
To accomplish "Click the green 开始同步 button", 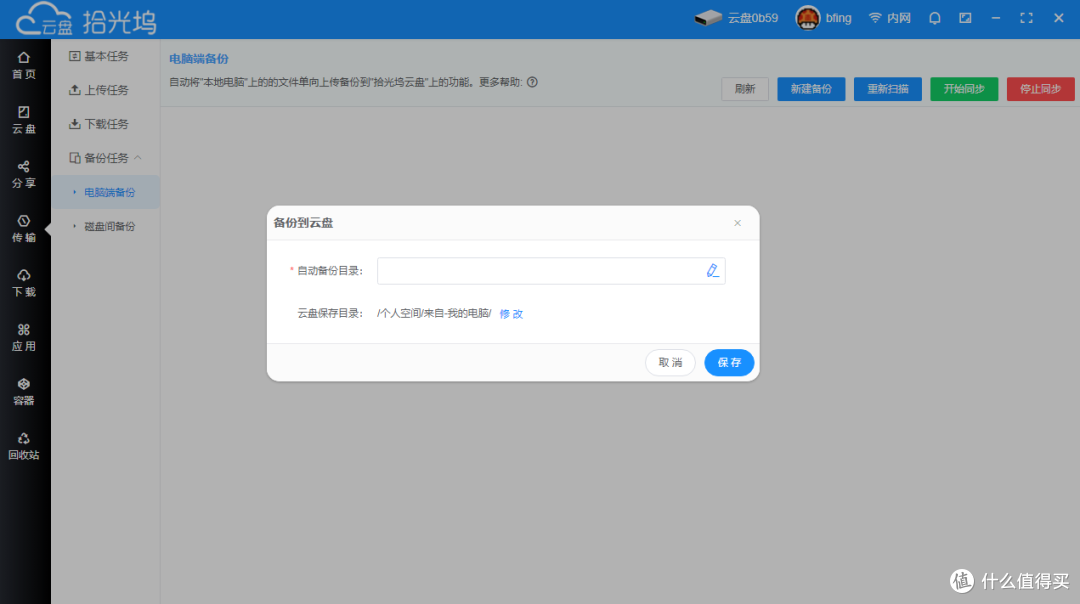I will tap(964, 89).
